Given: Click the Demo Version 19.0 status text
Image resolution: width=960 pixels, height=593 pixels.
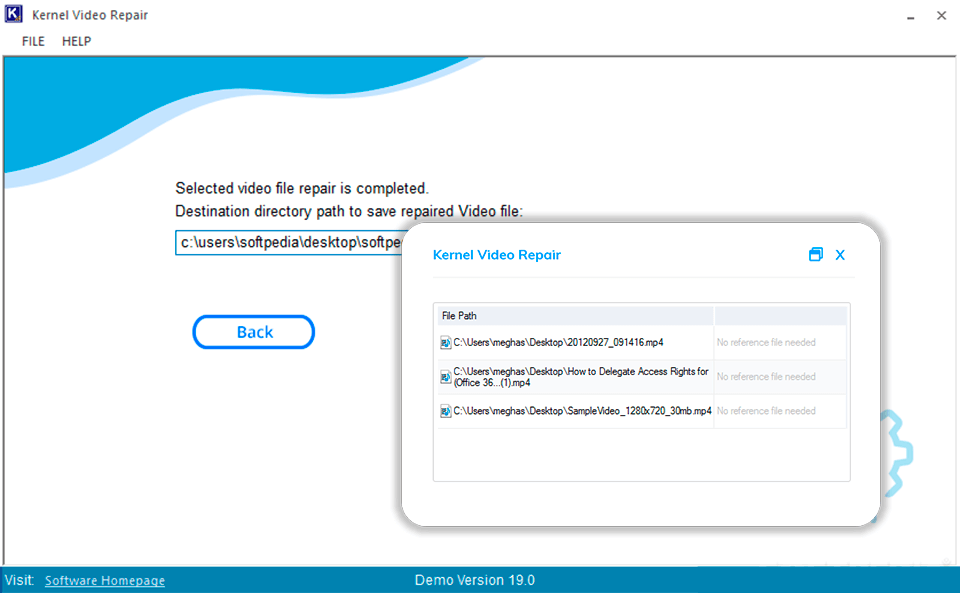Looking at the screenshot, I should point(475,580).
